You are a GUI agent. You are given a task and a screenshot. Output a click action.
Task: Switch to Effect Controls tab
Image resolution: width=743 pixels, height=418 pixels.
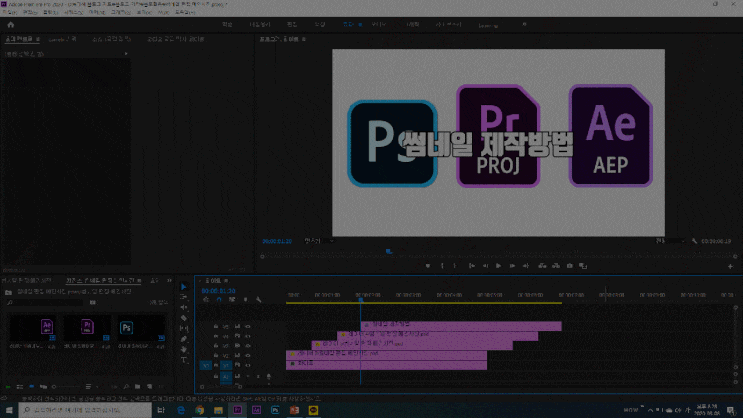[20, 39]
